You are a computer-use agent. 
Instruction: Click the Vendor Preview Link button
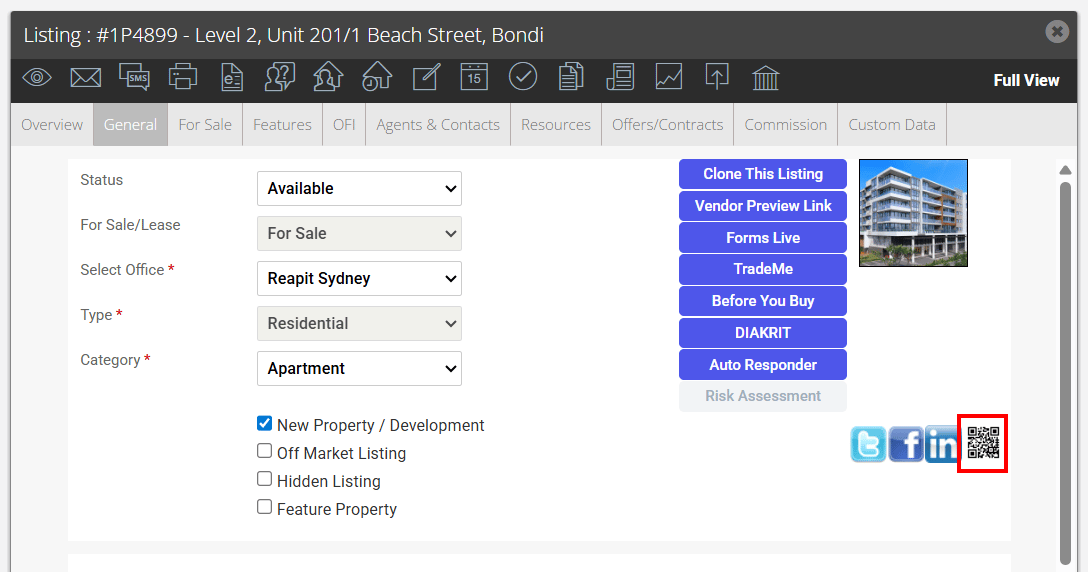(763, 206)
